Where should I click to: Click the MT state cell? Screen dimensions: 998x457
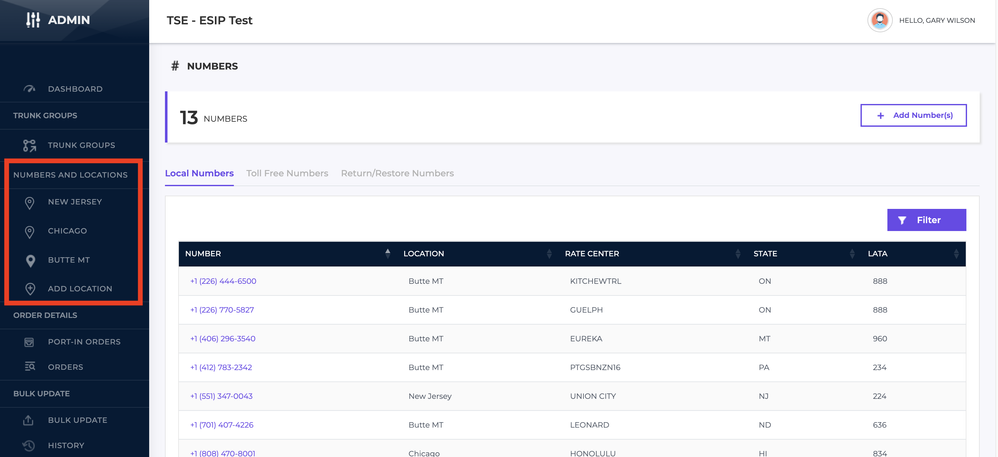coord(764,339)
